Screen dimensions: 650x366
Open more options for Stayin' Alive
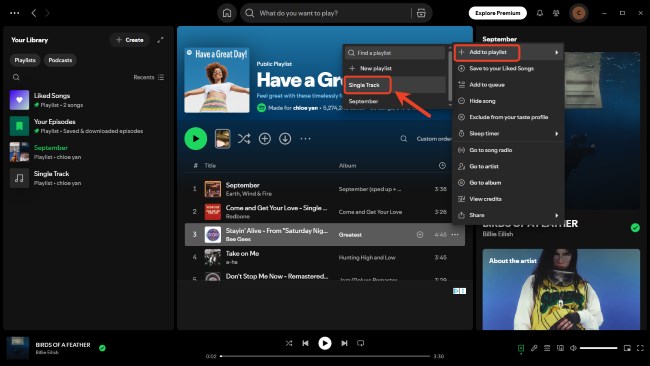tap(455, 235)
